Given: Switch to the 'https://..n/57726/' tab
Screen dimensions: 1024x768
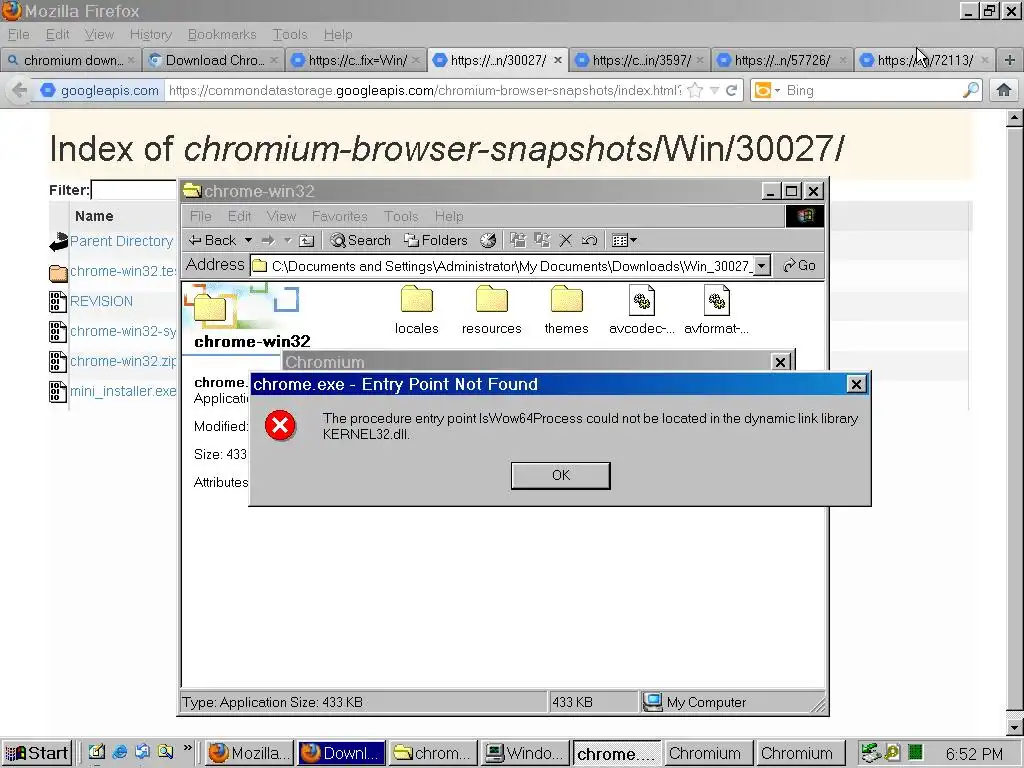Looking at the screenshot, I should pos(782,60).
